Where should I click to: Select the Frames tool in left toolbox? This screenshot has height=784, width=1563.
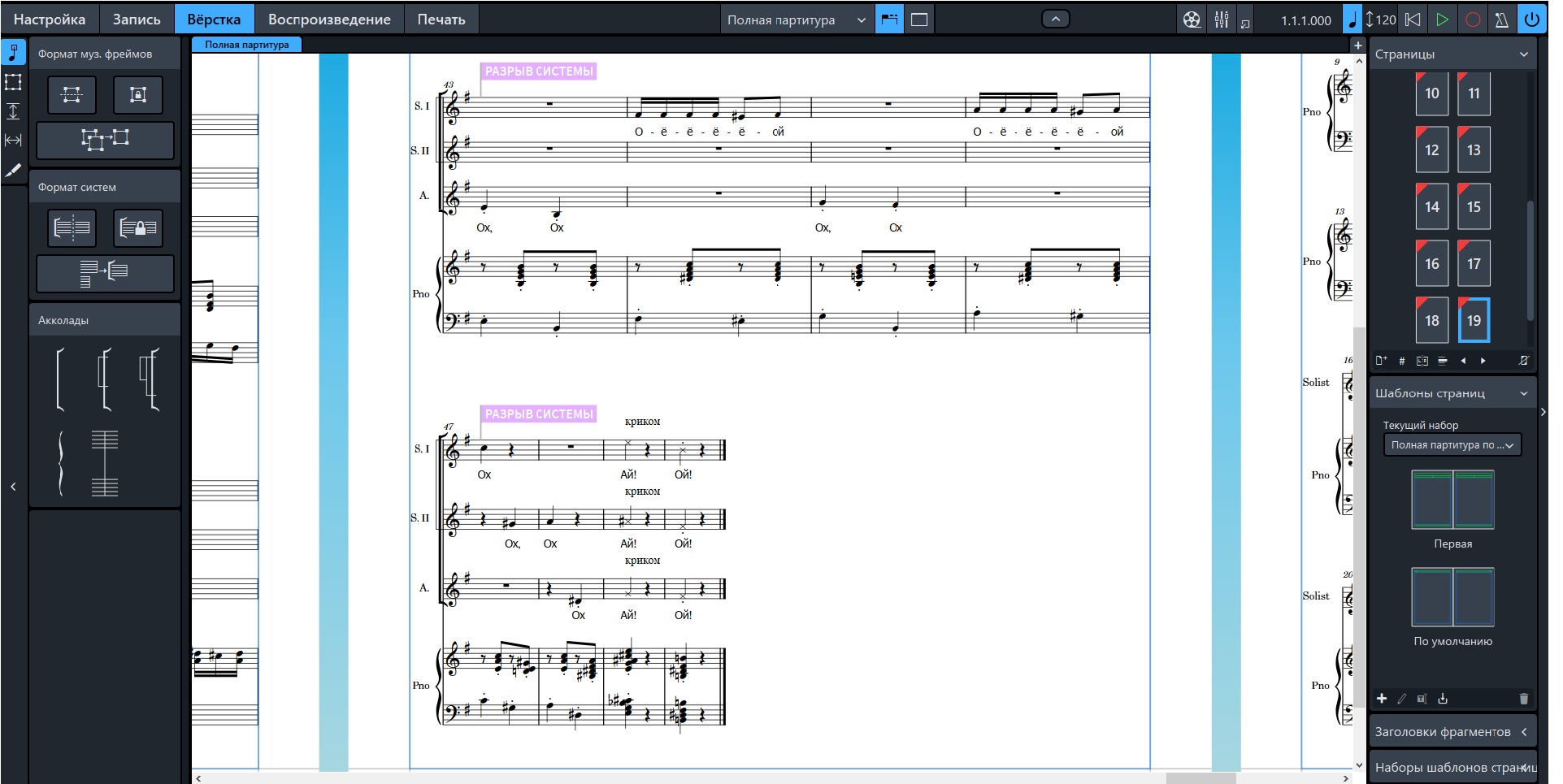click(13, 82)
